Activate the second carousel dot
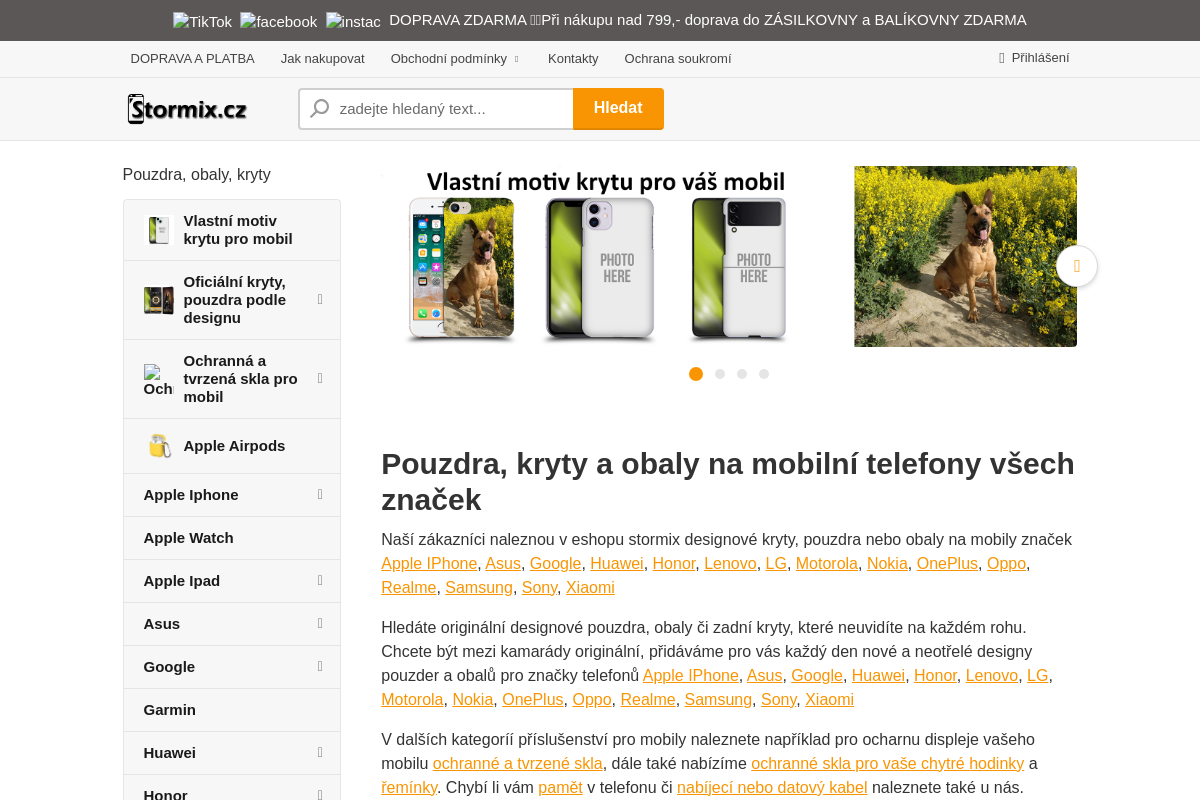1200x800 pixels. (x=719, y=373)
